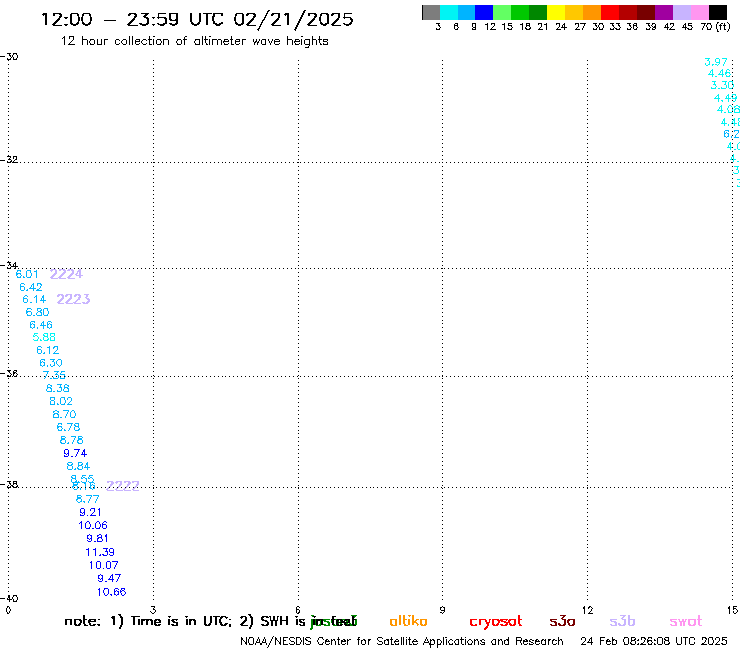740x650 pixels.
Task: Click the '-30' latitude axis label
Action: coord(10,57)
